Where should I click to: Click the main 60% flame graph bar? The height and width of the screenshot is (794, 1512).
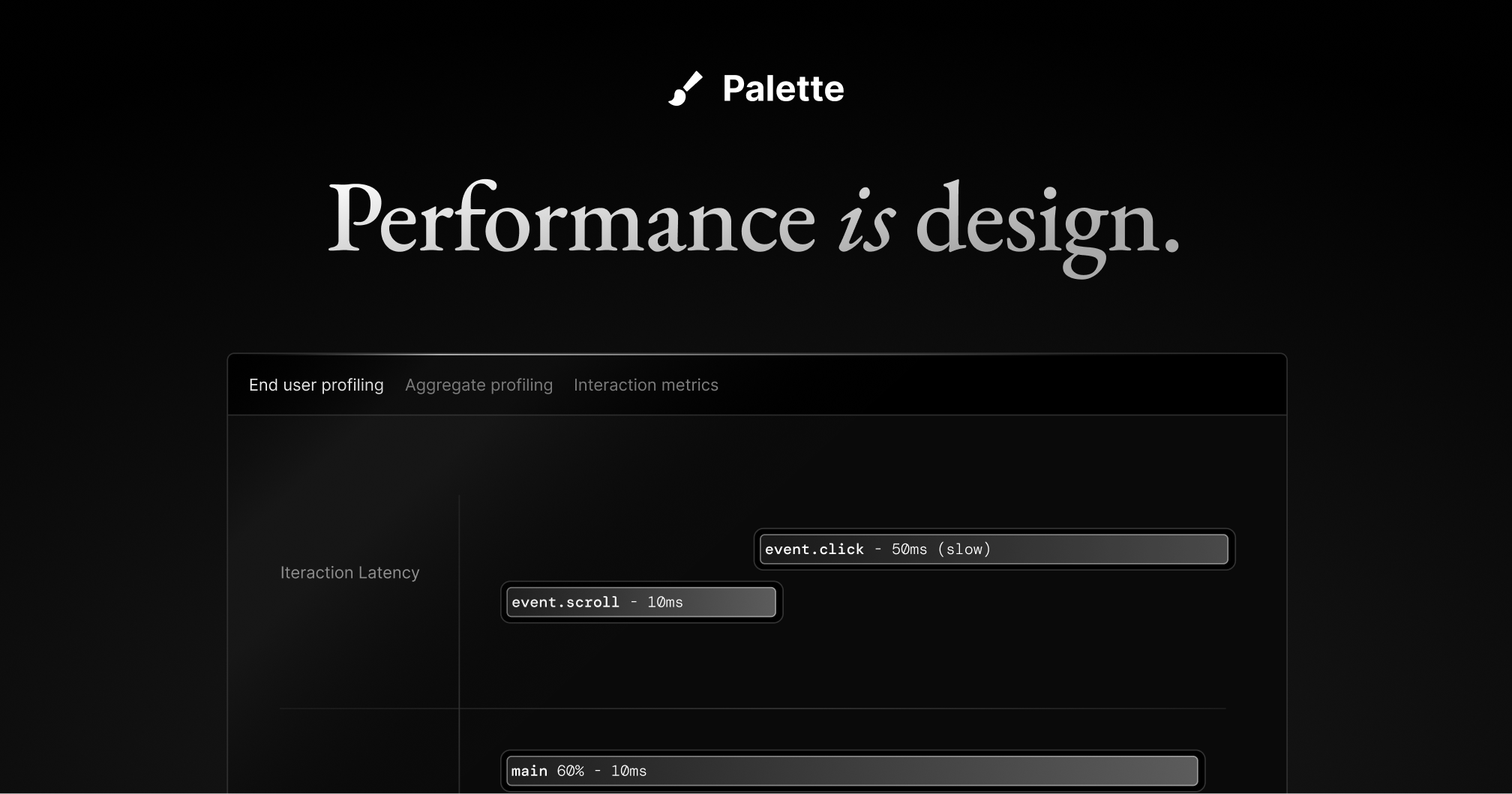[851, 771]
